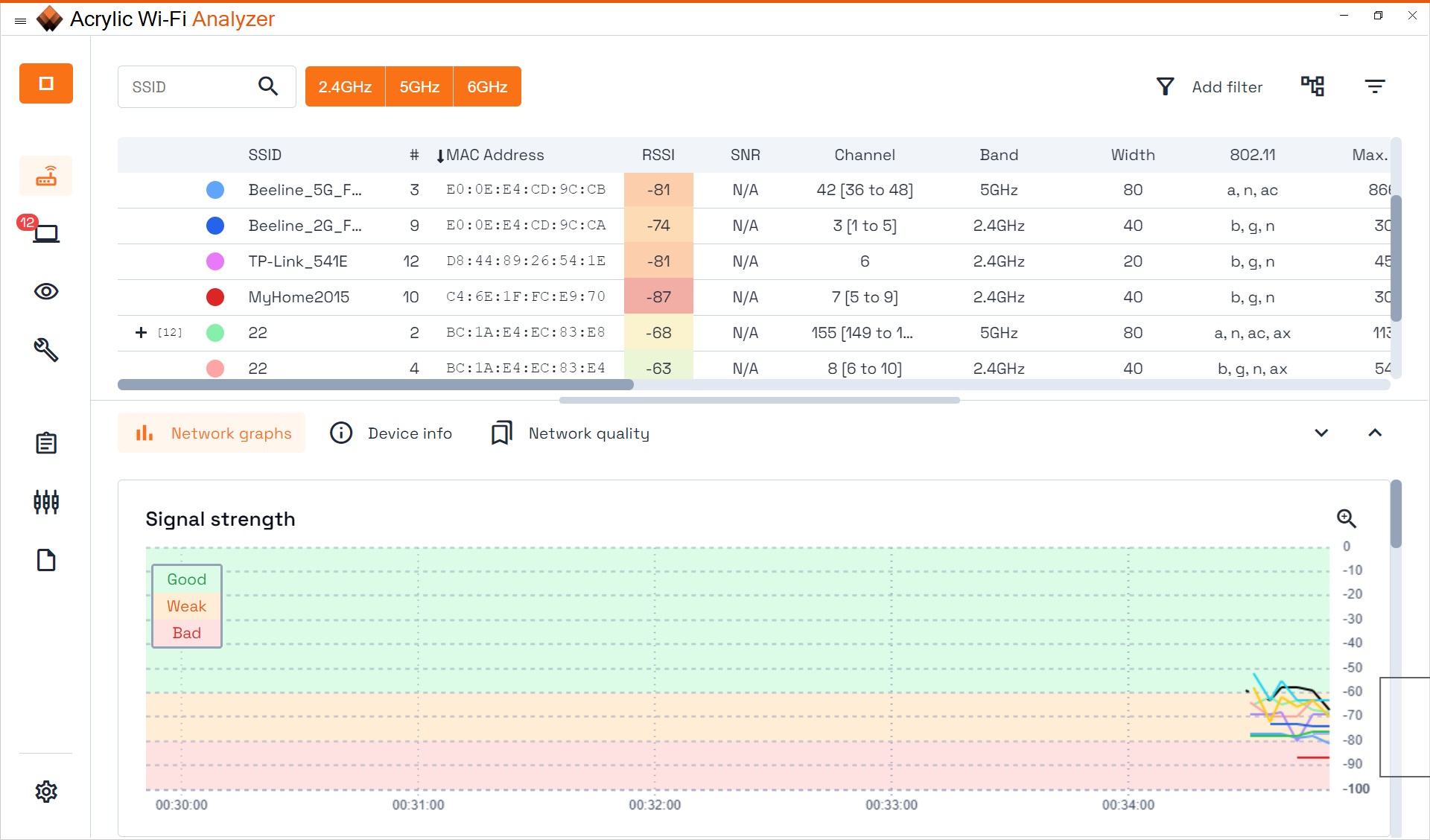The height and width of the screenshot is (840, 1430).
Task: Open the clipboard report section
Action: [46, 444]
